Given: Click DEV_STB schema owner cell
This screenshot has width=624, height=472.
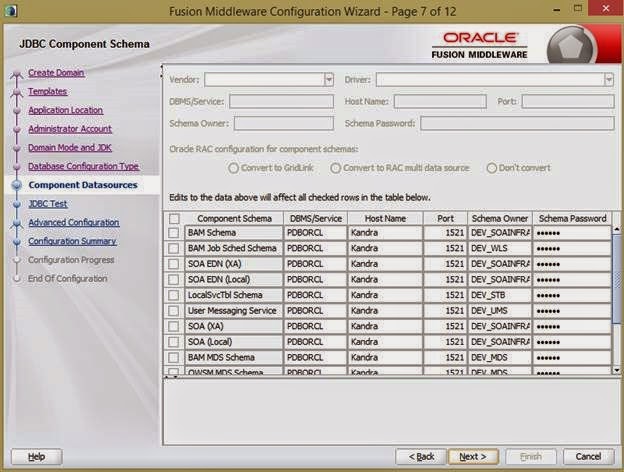Looking at the screenshot, I should pyautogui.click(x=500, y=295).
